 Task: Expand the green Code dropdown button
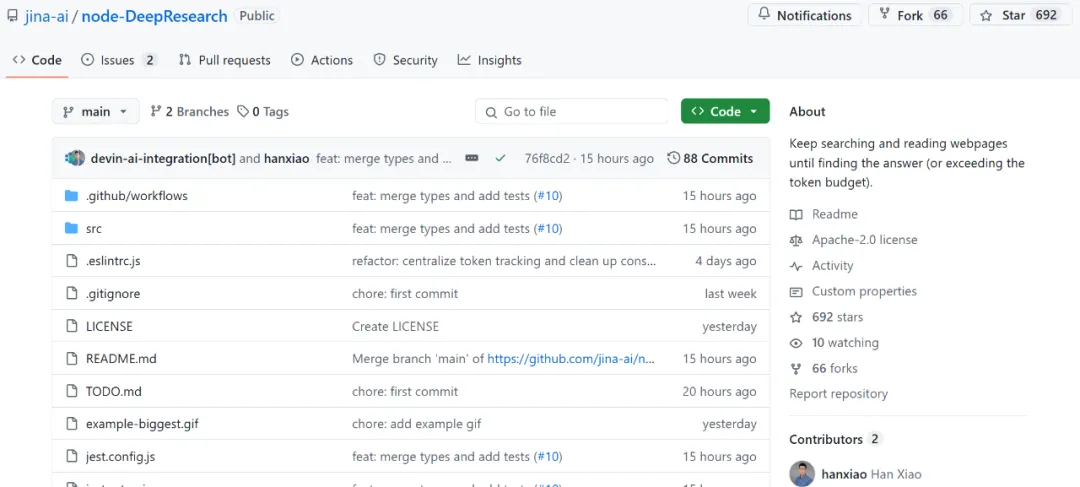point(725,112)
